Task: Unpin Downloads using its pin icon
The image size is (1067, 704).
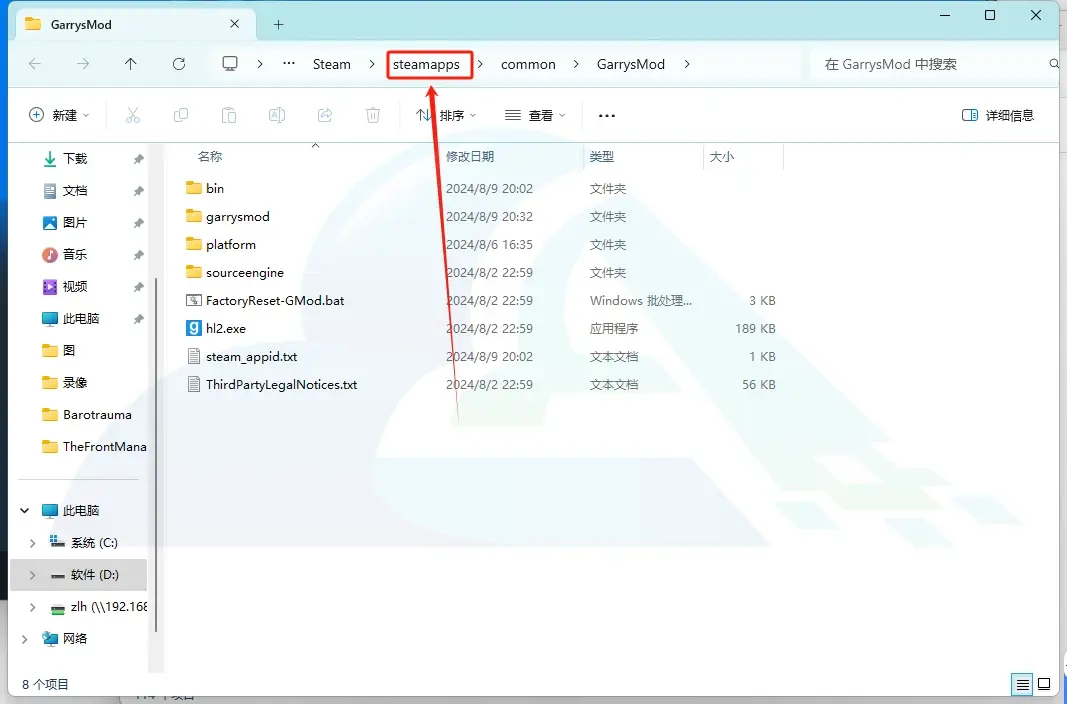Action: 138,159
